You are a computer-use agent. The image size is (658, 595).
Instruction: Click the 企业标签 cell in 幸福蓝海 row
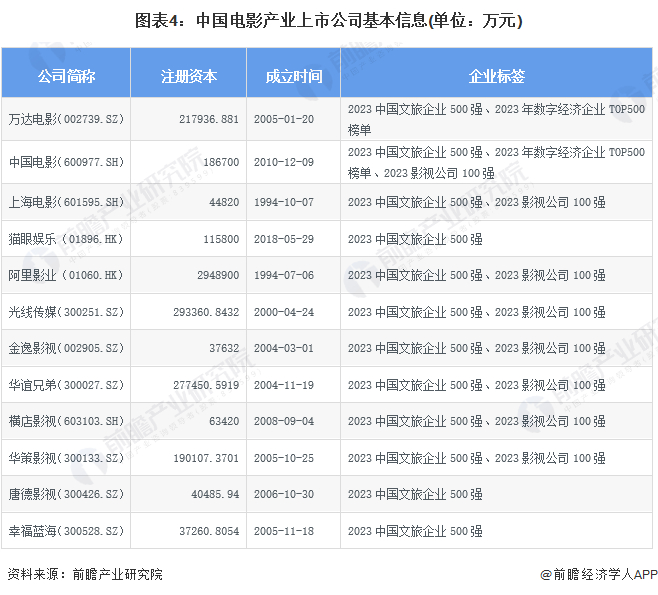click(496, 531)
